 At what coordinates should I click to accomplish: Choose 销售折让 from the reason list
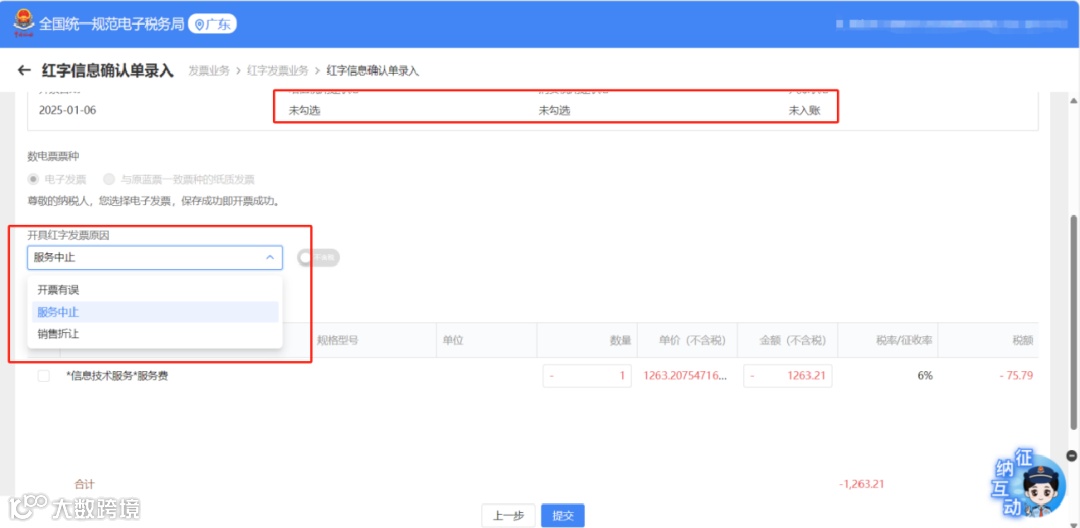click(x=156, y=334)
